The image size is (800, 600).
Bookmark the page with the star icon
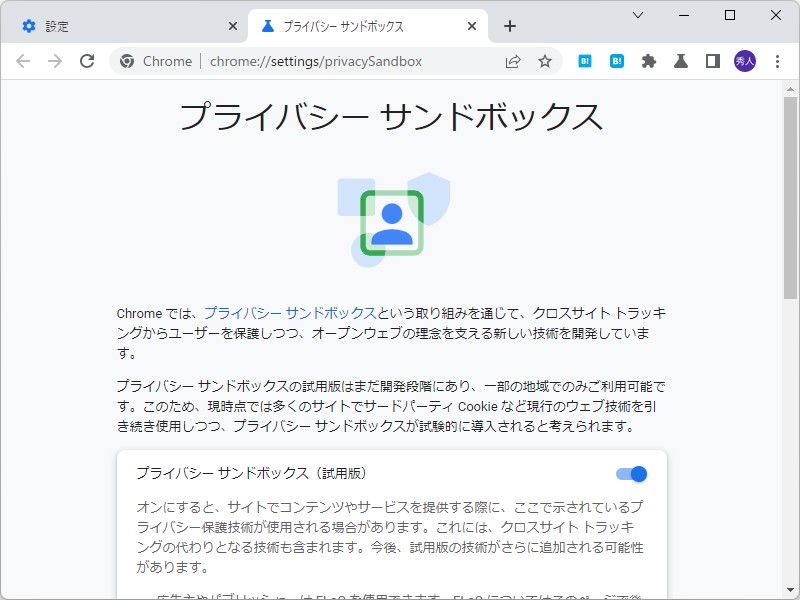click(x=545, y=61)
